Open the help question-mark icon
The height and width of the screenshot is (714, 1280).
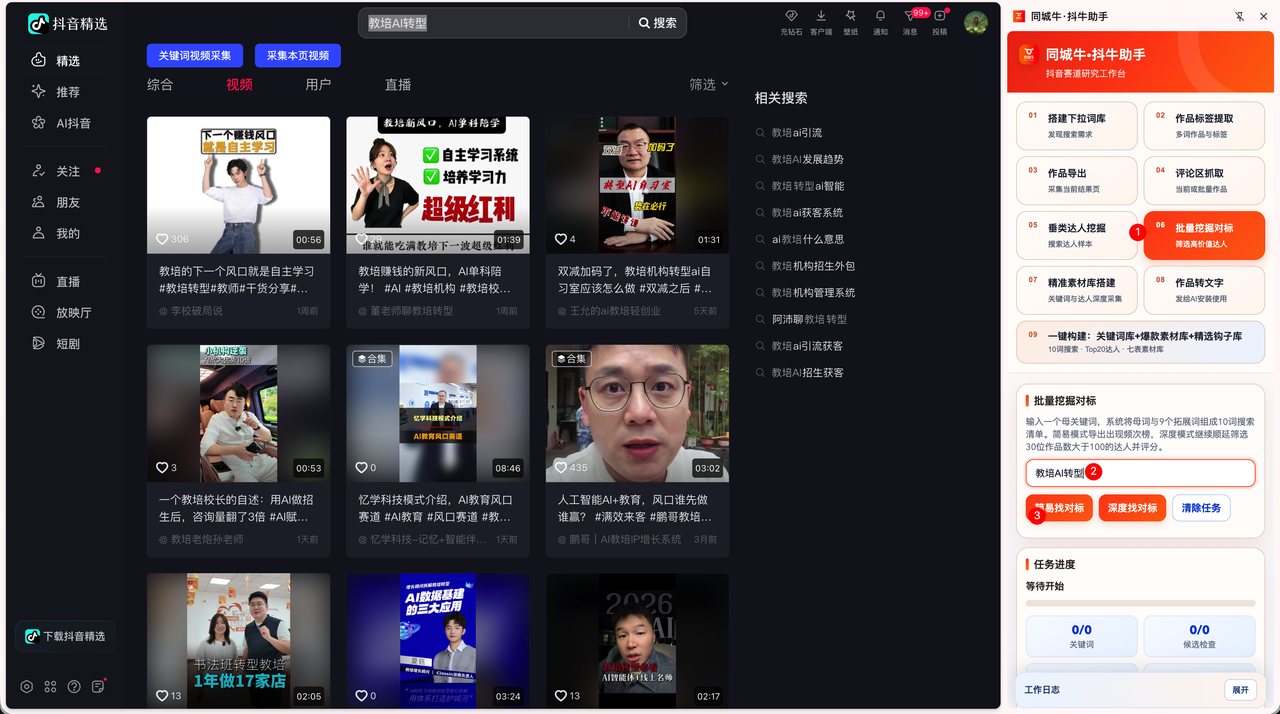tap(74, 687)
